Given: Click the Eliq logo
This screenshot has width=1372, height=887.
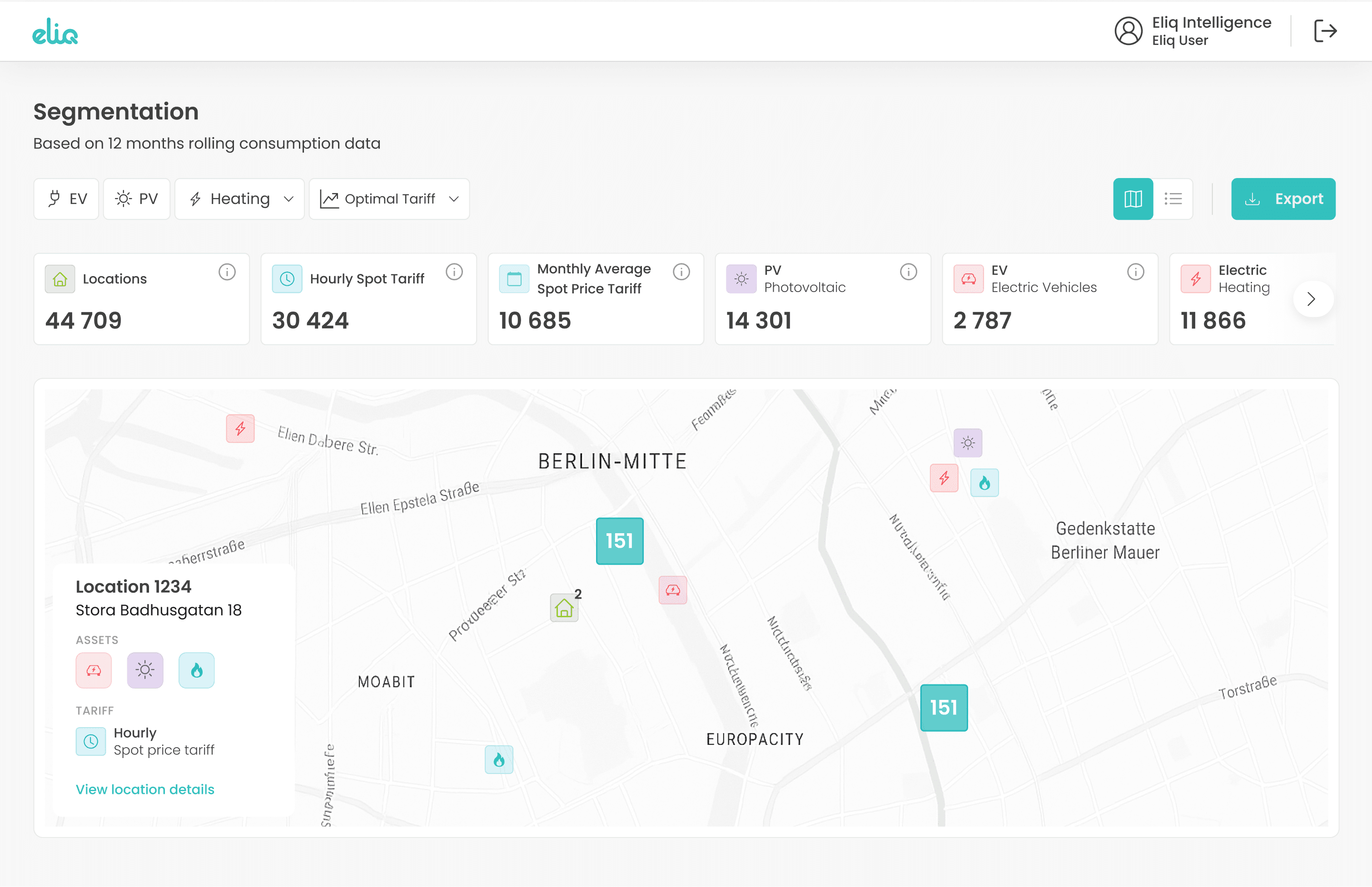Looking at the screenshot, I should (55, 31).
